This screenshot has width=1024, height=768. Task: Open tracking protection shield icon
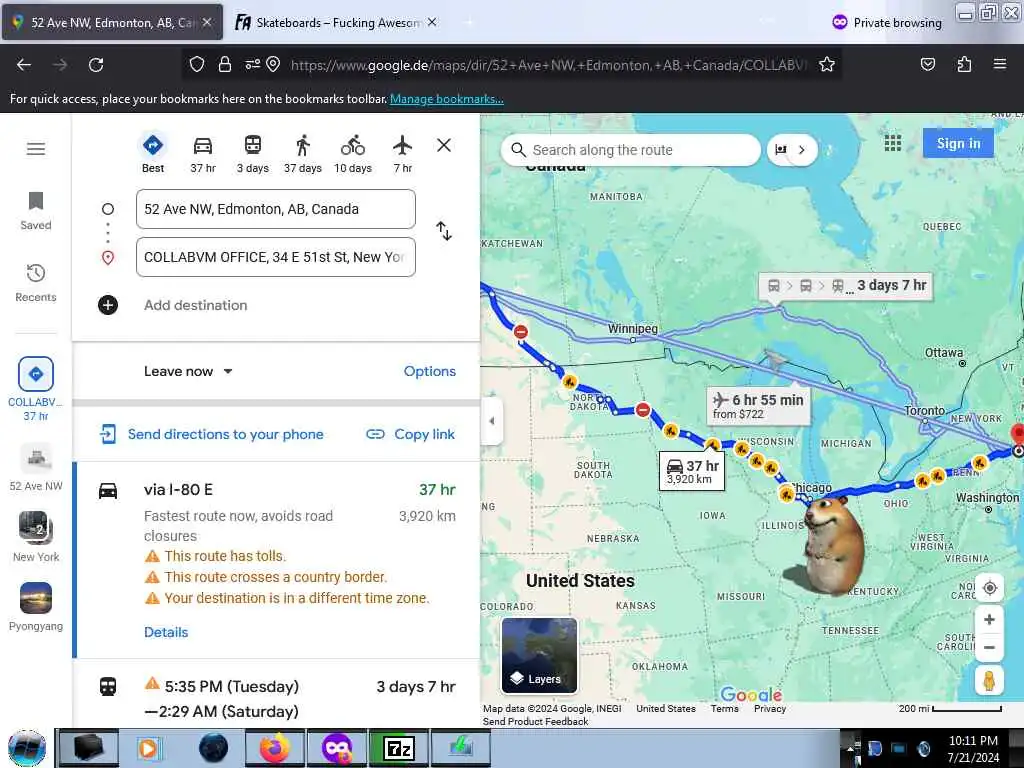pos(197,64)
